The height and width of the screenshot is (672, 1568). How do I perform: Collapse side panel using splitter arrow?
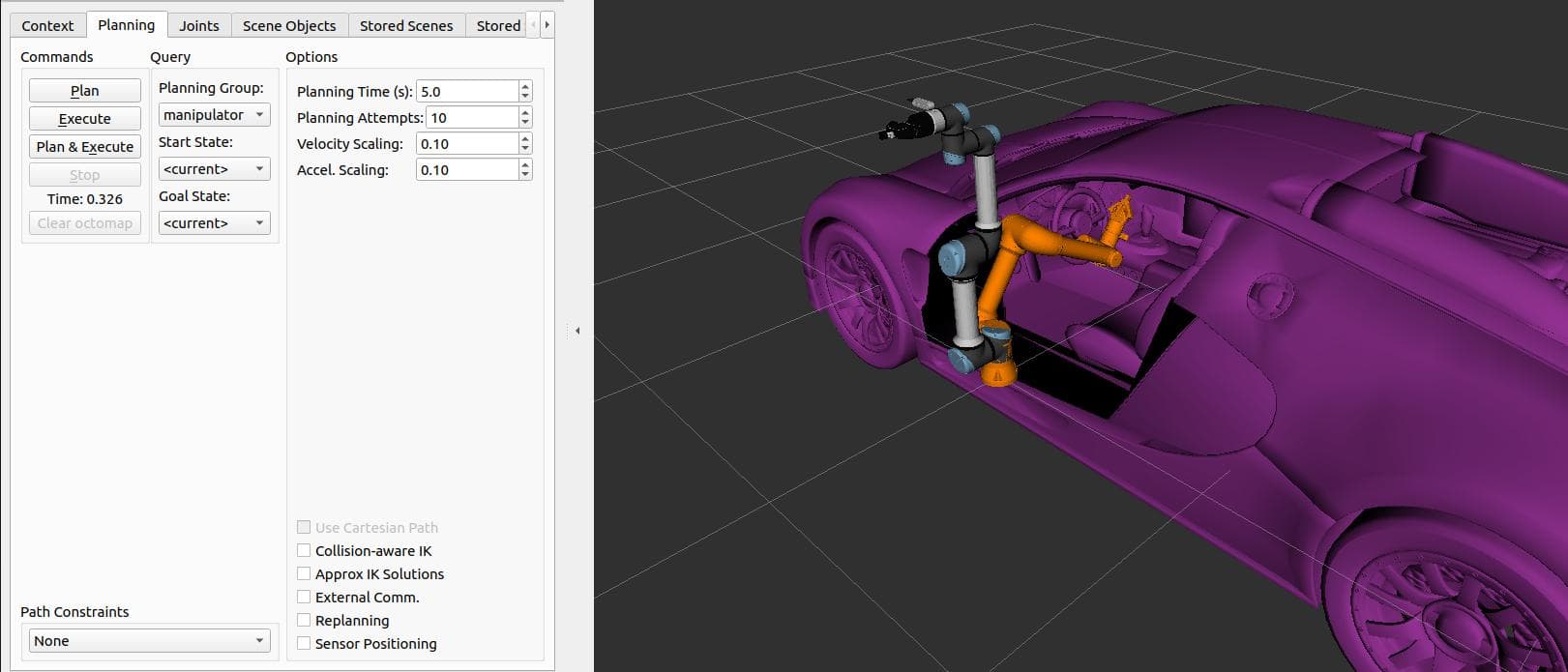(577, 331)
